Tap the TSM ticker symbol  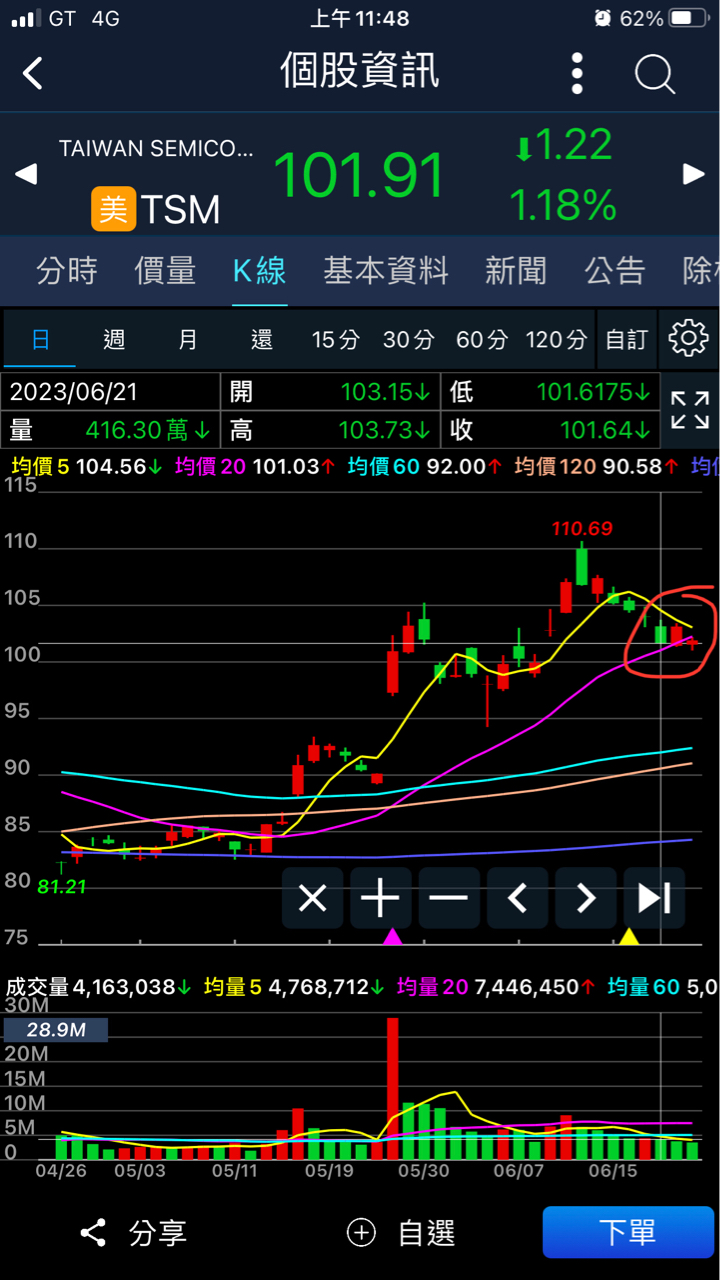(180, 209)
